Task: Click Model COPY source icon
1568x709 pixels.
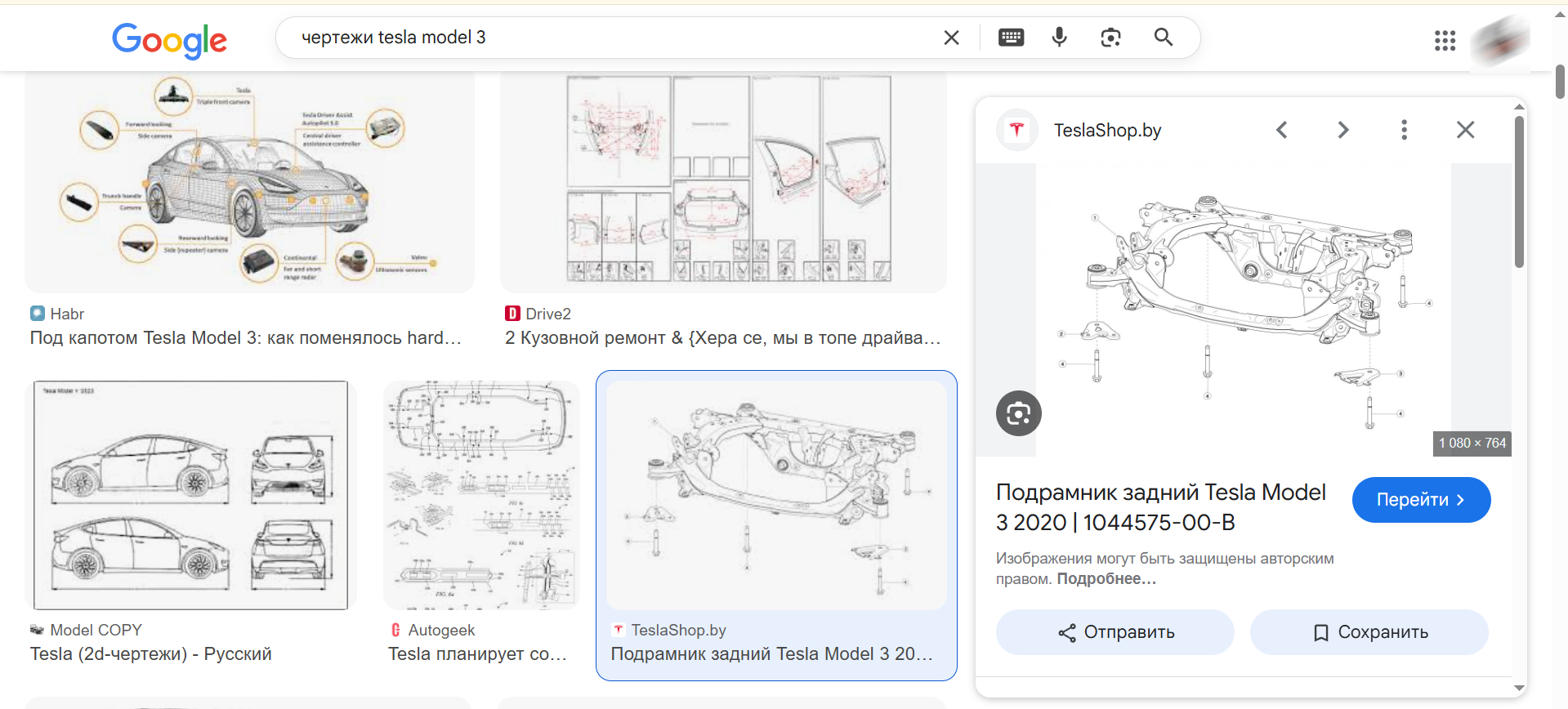Action: (38, 630)
